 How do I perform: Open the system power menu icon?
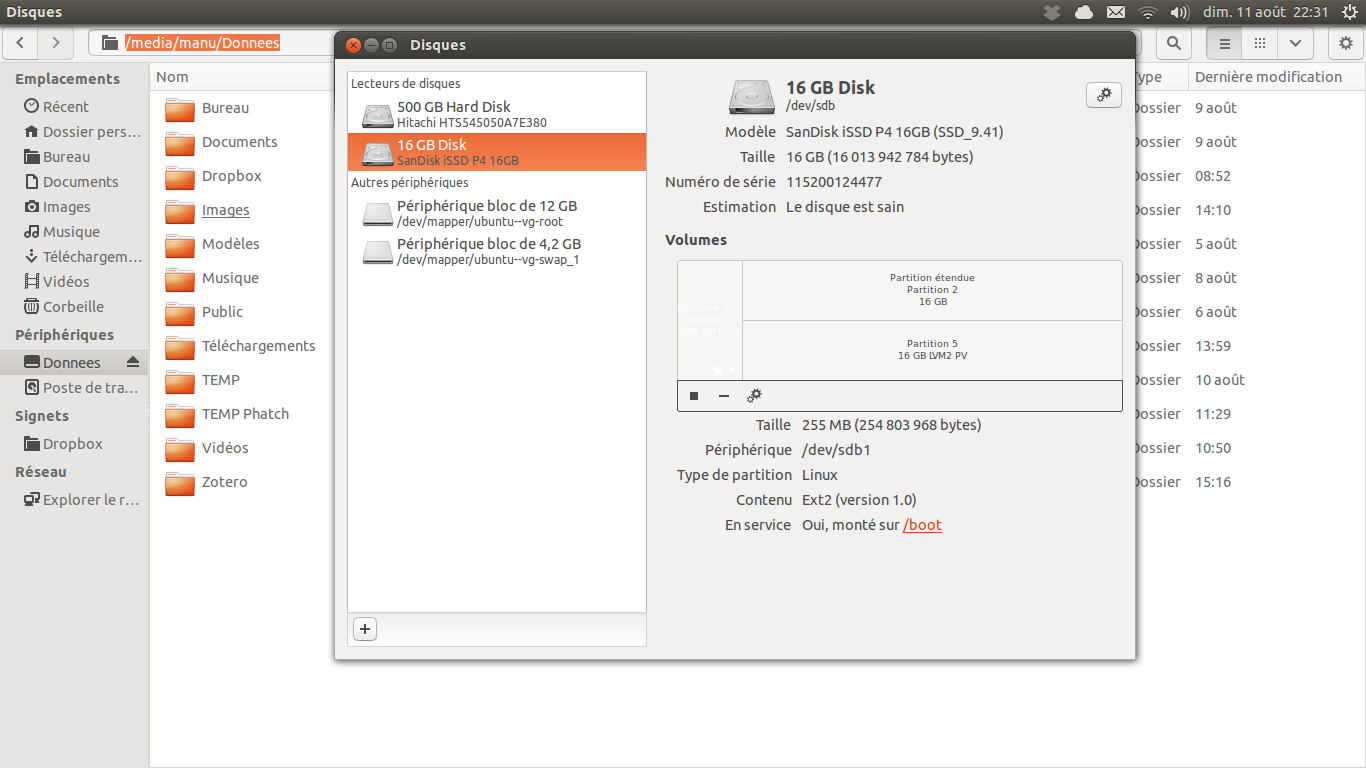point(1350,12)
